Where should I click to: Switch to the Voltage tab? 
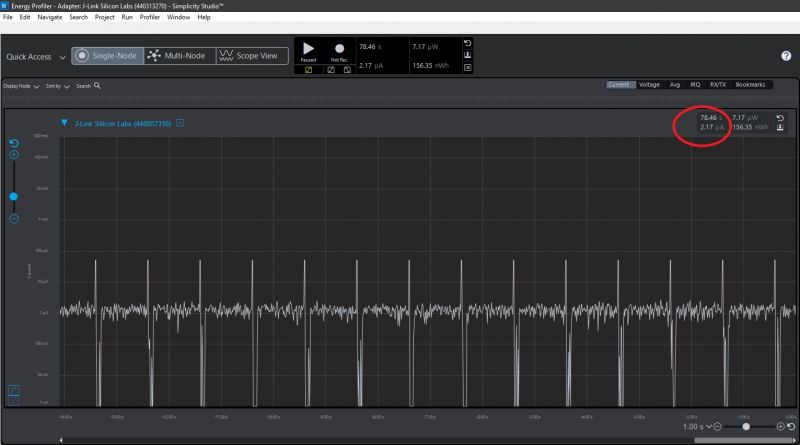pyautogui.click(x=649, y=85)
